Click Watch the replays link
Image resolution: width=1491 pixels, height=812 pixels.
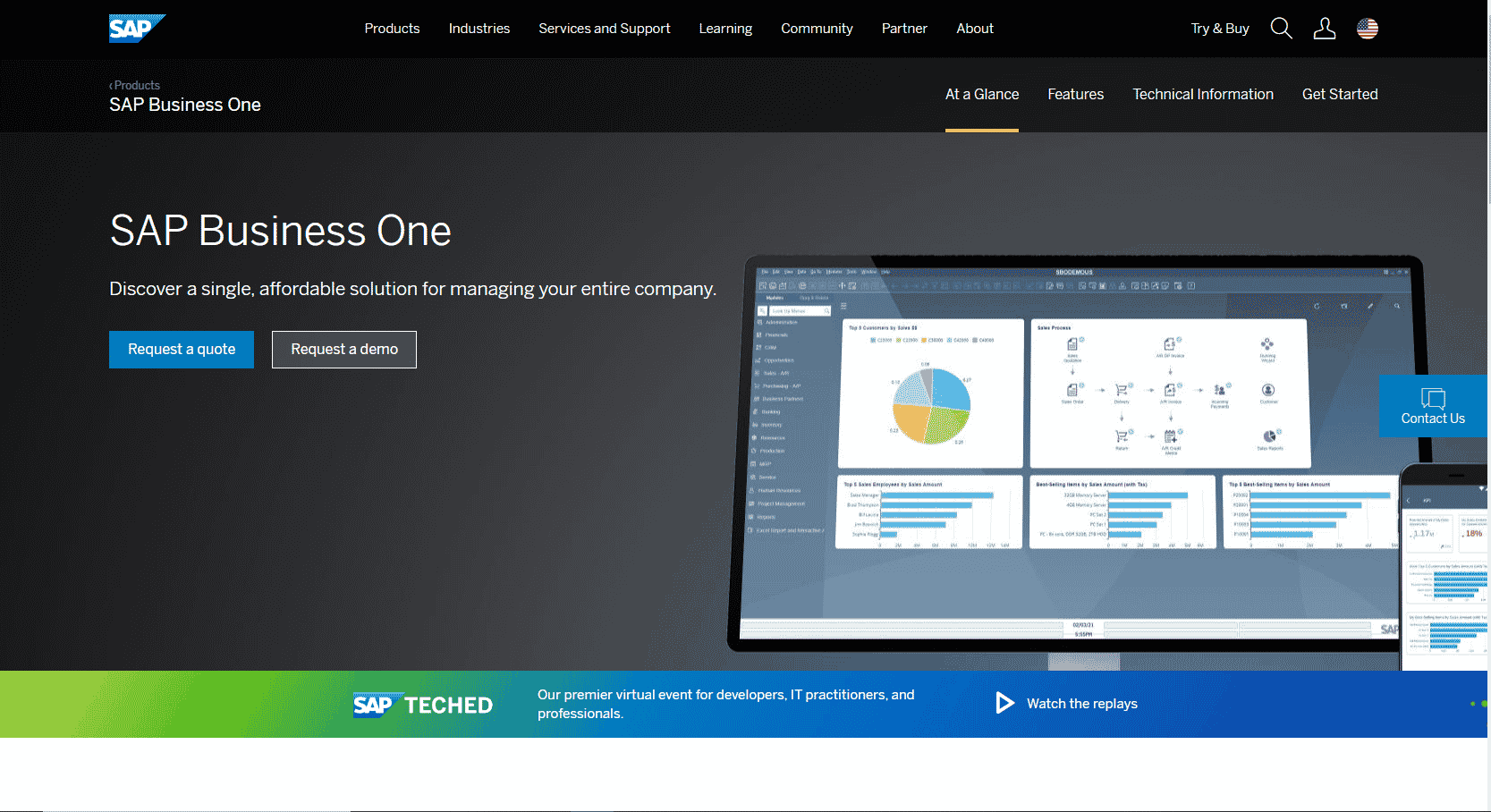point(1082,704)
